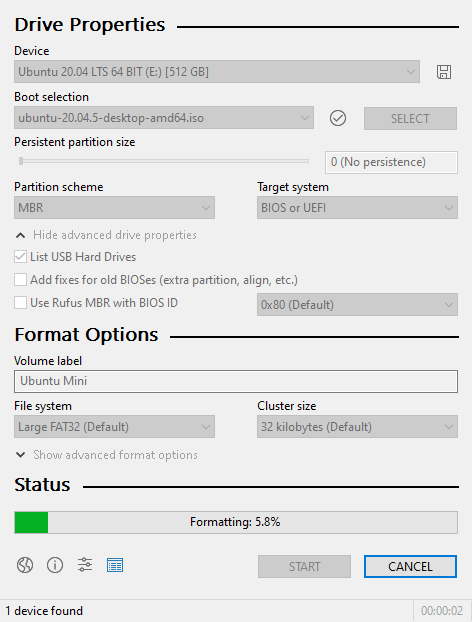
Task: Open the File system dropdown
Action: tap(114, 426)
